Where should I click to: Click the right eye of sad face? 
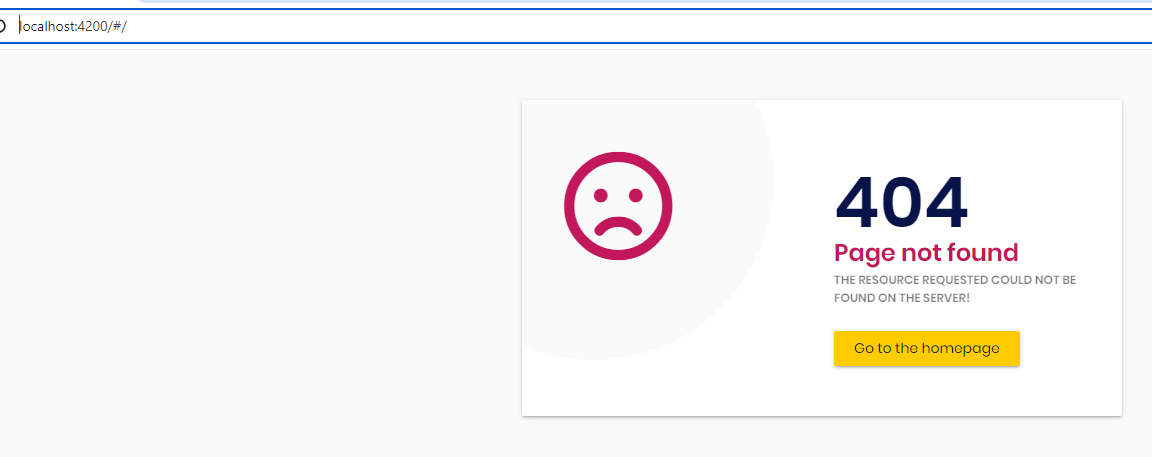point(636,195)
